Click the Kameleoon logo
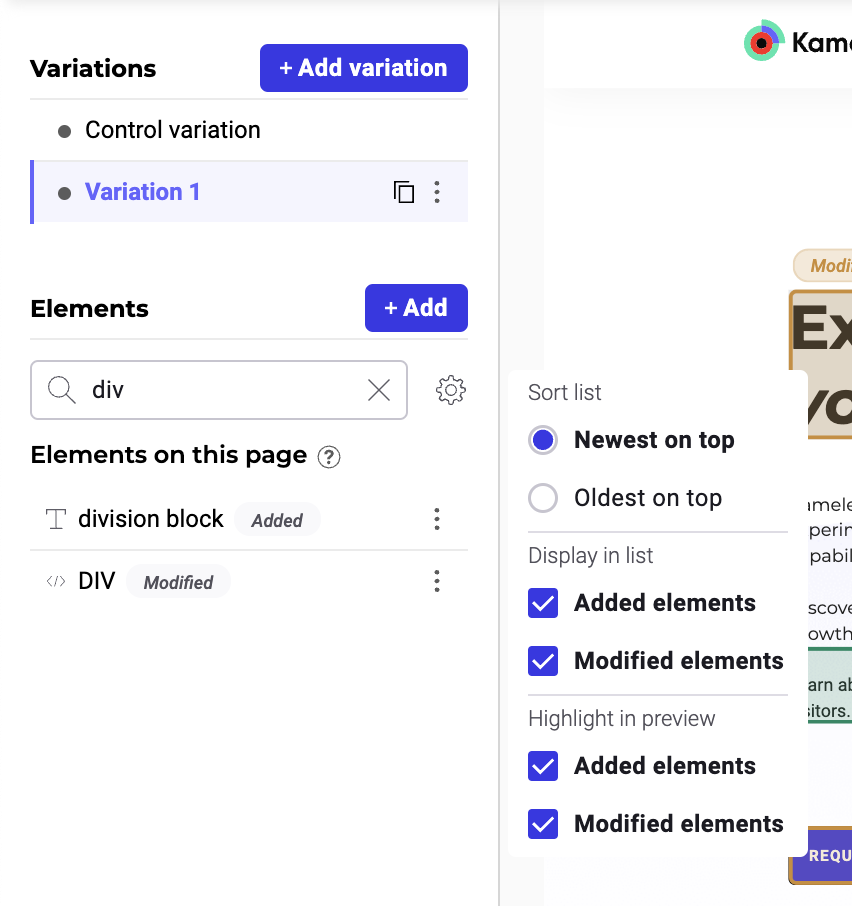852x906 pixels. pyautogui.click(x=764, y=42)
